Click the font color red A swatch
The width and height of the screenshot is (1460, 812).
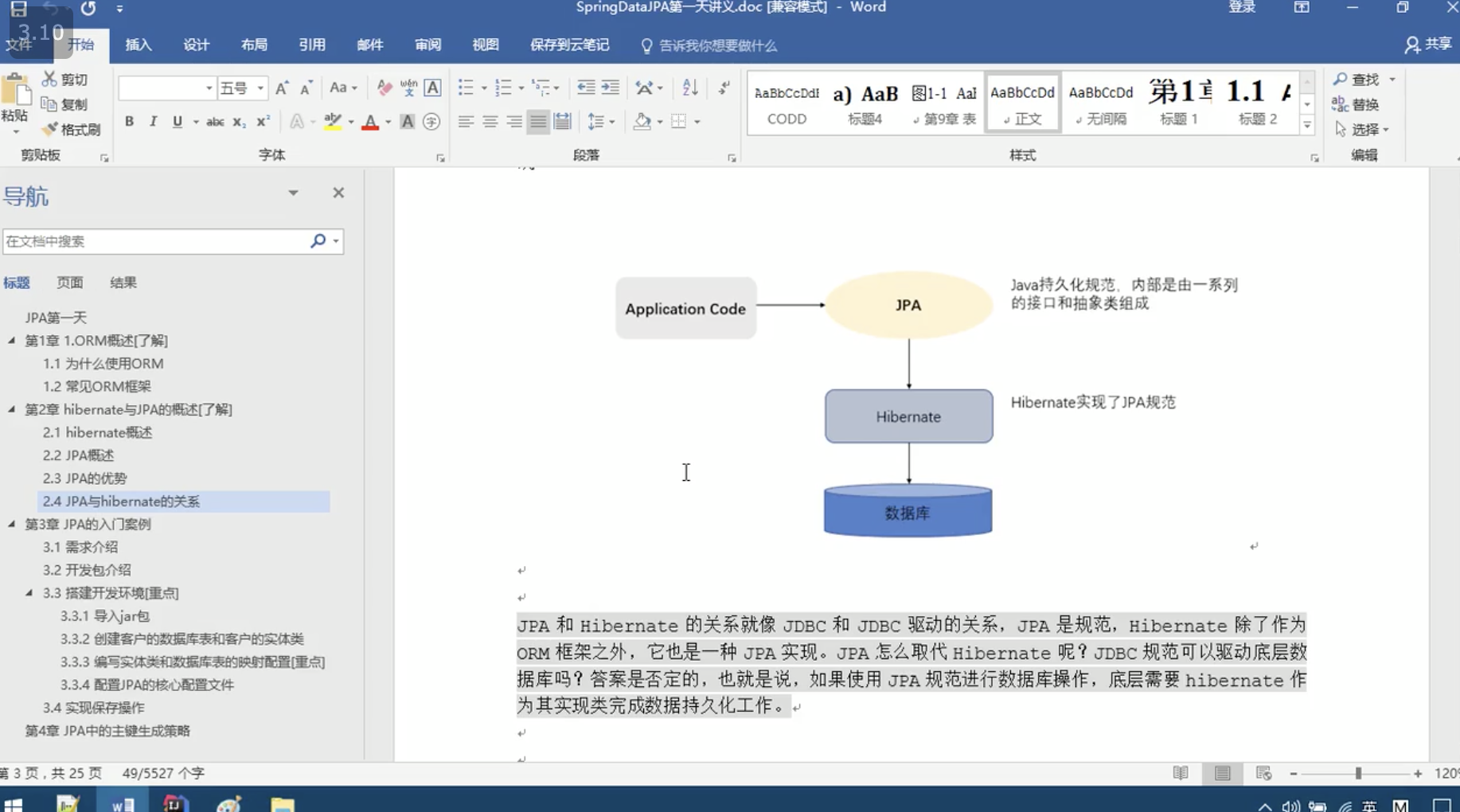coord(370,122)
